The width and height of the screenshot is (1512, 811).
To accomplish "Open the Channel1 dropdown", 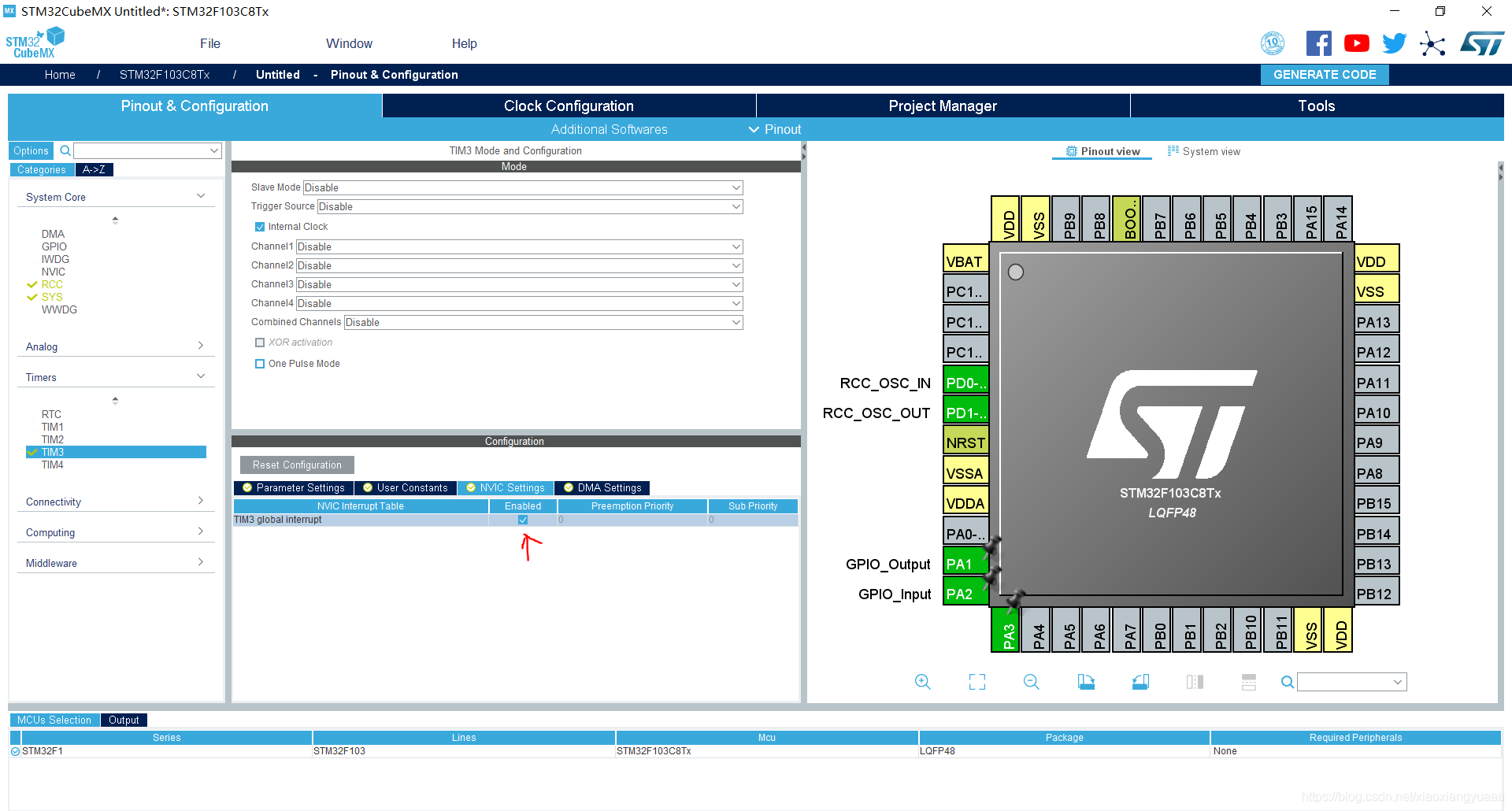I will [x=519, y=246].
